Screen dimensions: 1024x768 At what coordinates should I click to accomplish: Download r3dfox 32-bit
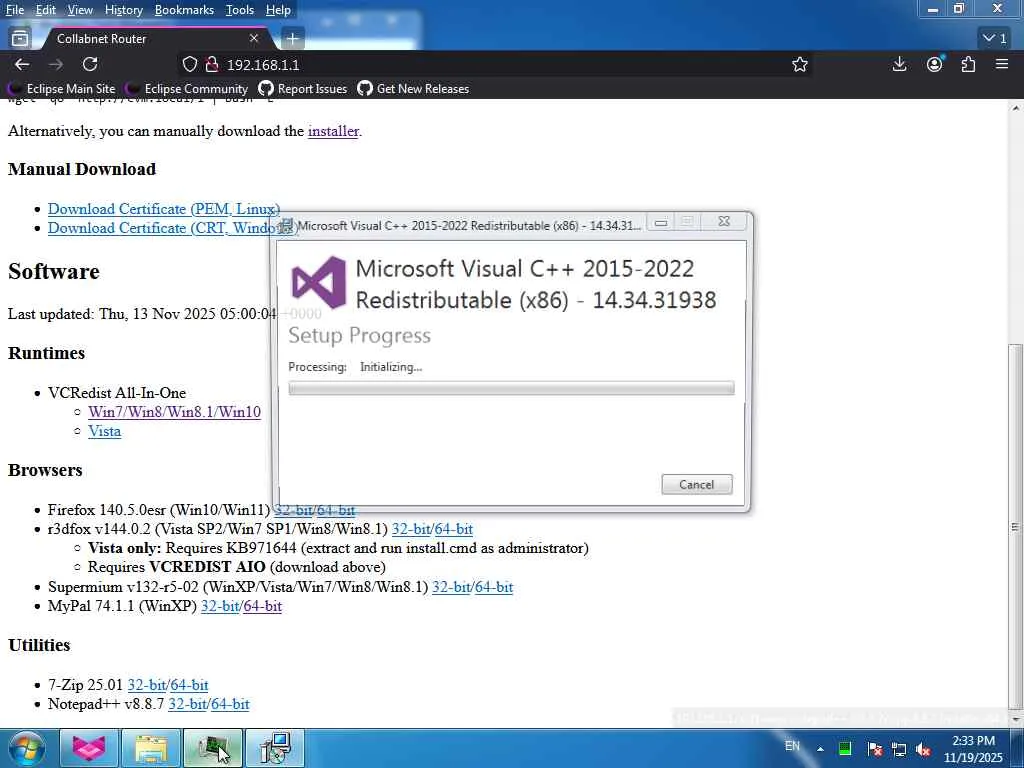coord(411,529)
